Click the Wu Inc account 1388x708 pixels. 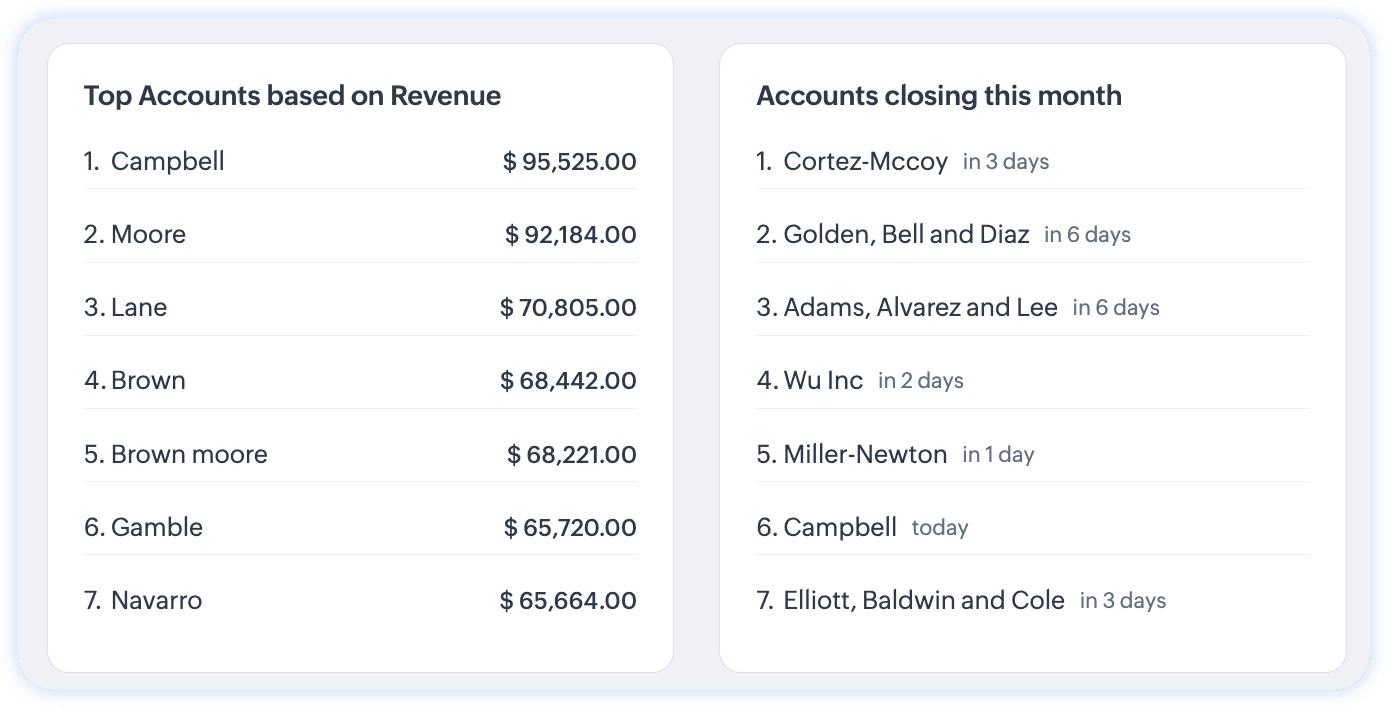pos(823,381)
